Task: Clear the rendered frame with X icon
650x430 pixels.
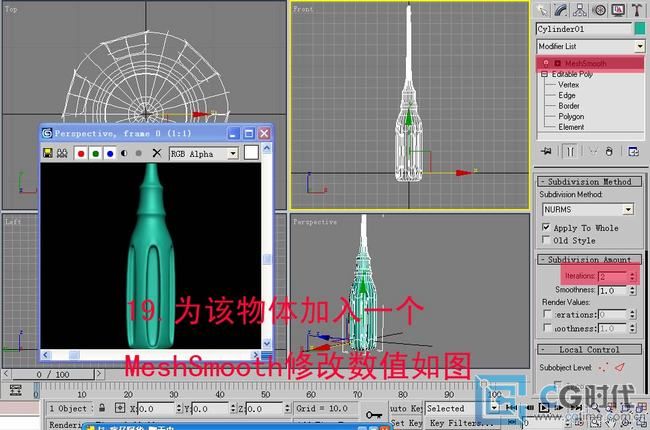Action: coord(157,153)
